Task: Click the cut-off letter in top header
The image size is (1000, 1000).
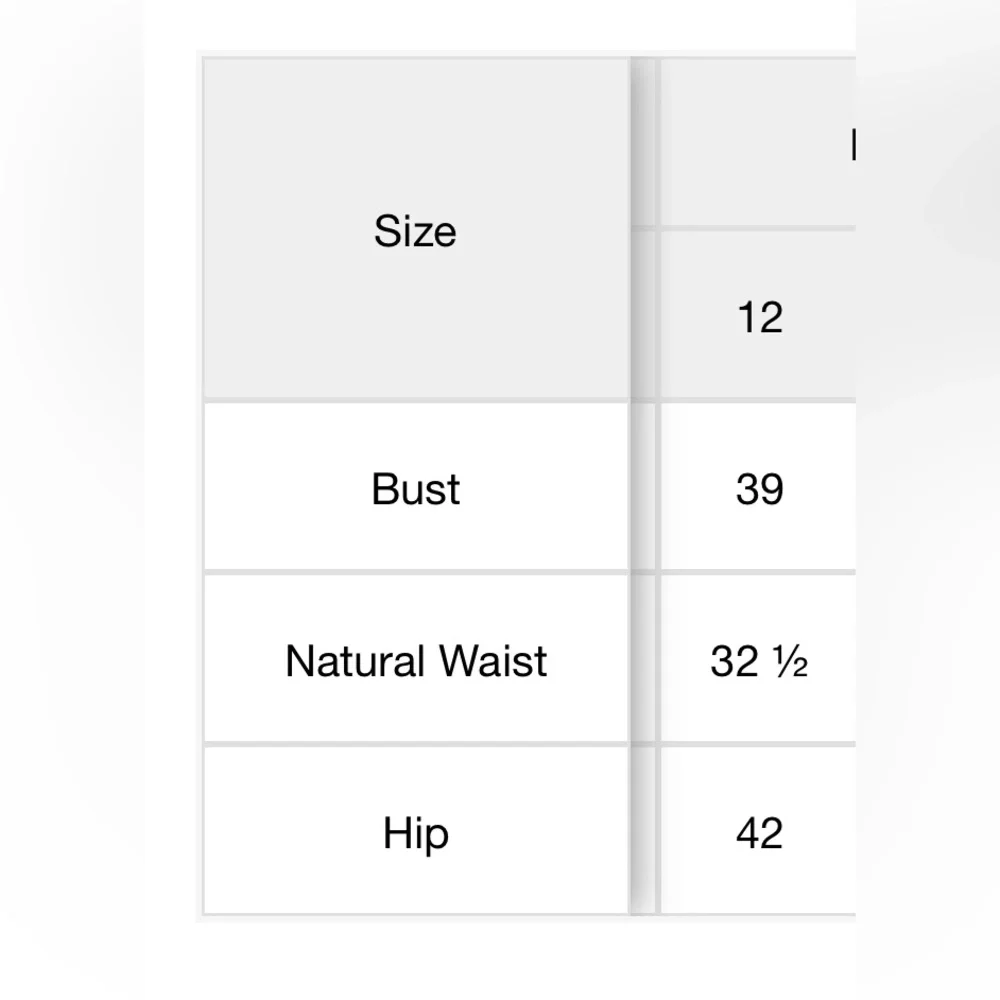Action: (853, 145)
